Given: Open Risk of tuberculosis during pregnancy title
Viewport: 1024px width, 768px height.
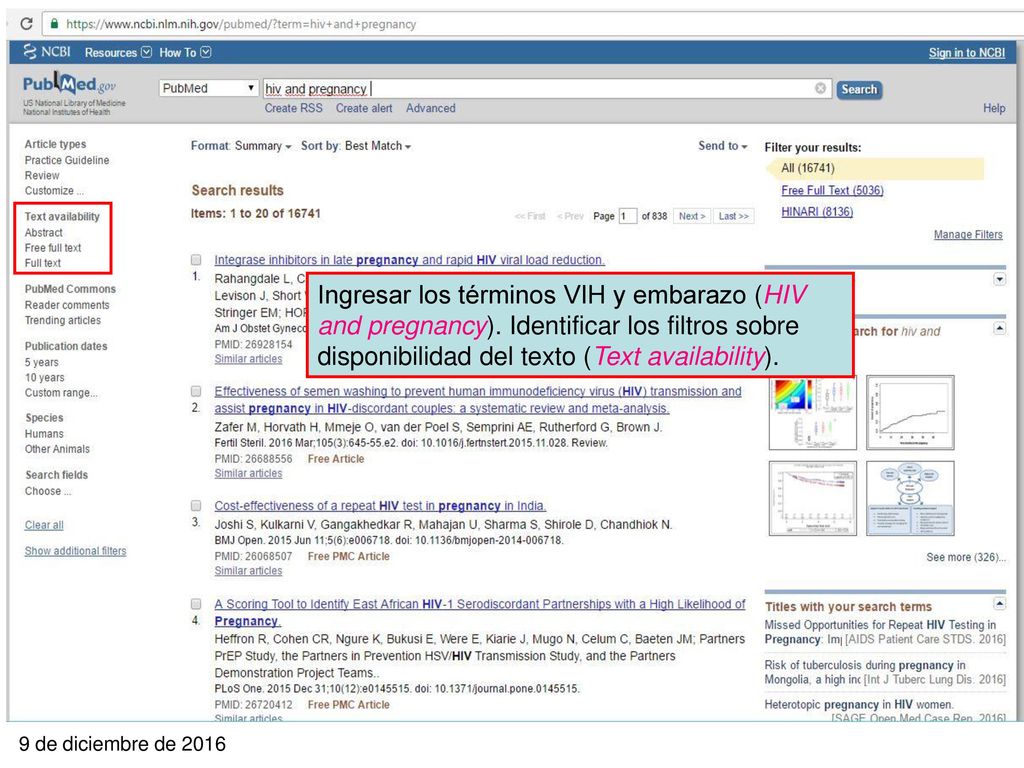Looking at the screenshot, I should pyautogui.click(x=865, y=672).
